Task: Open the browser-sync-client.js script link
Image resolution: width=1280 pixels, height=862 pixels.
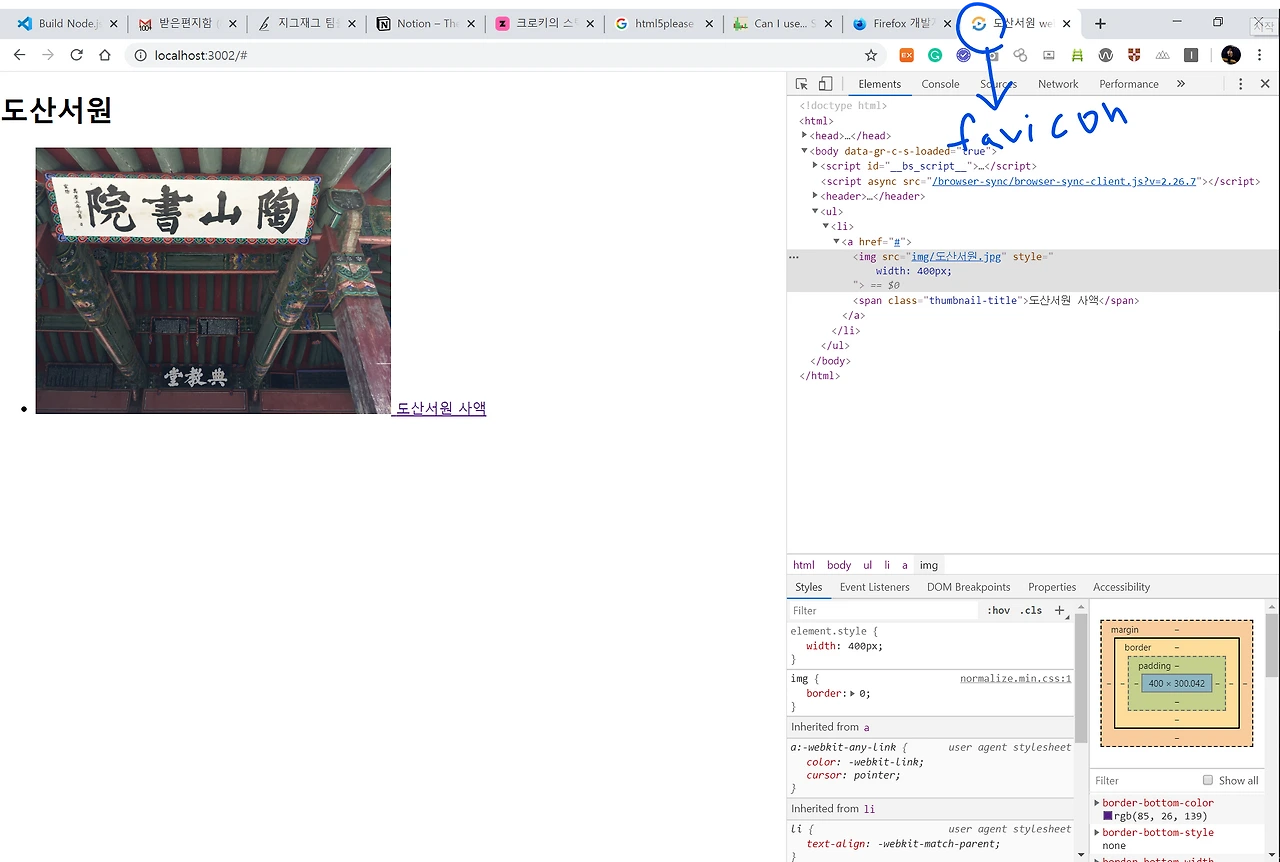Action: [x=1064, y=181]
